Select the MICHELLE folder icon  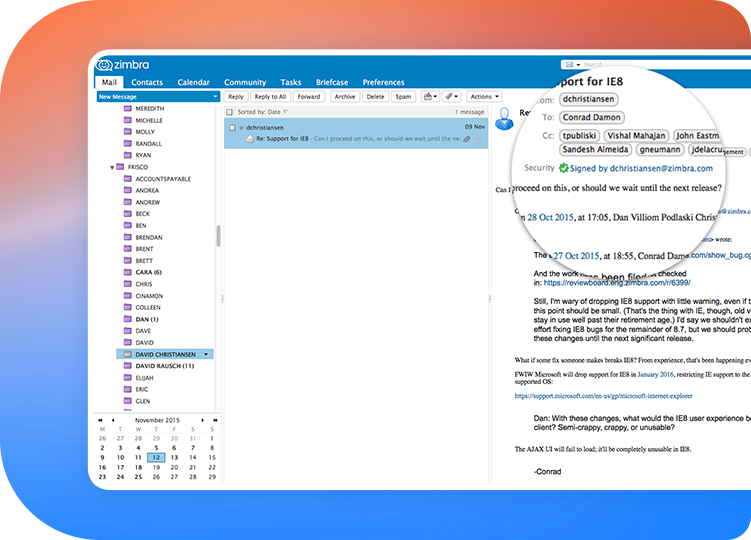(127, 120)
